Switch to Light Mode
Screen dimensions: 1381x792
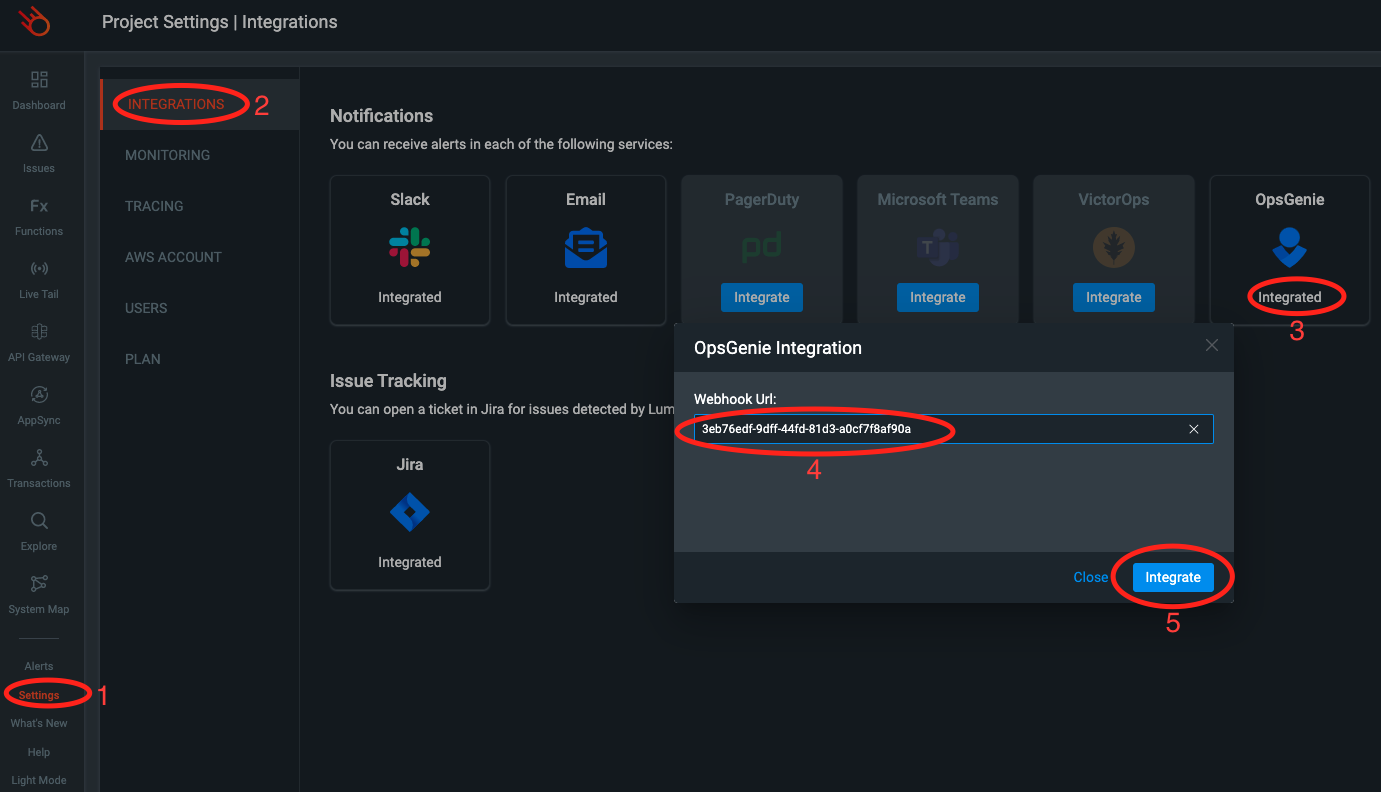point(39,780)
